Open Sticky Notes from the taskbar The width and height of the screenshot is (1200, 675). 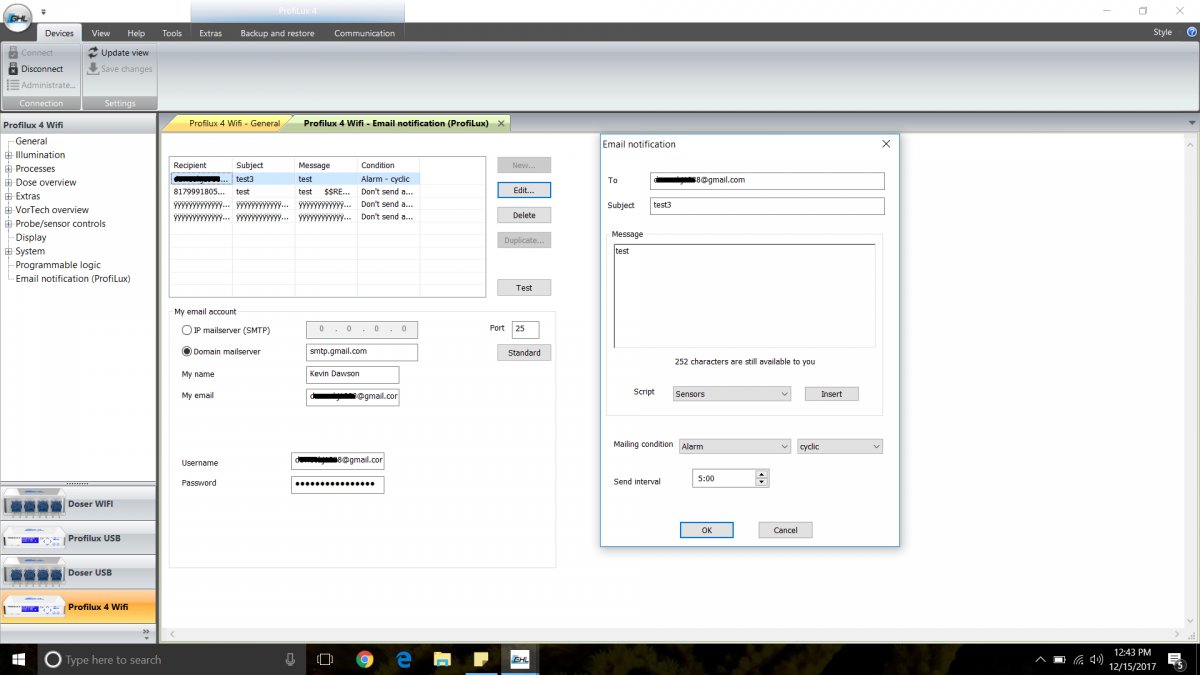point(481,659)
